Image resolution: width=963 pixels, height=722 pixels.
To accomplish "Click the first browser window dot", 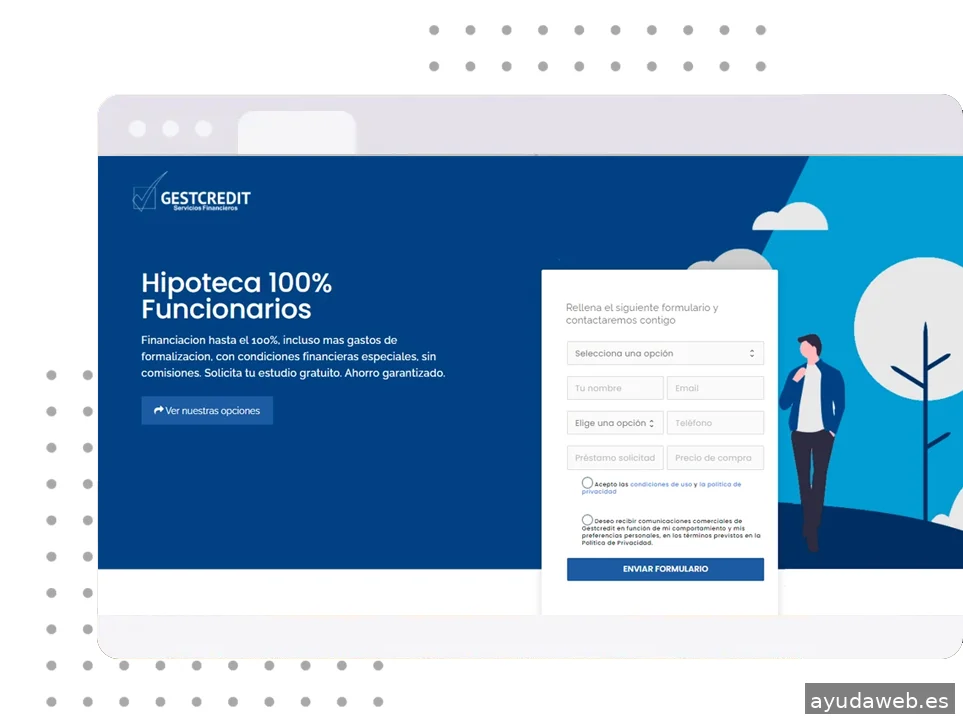I will (138, 129).
